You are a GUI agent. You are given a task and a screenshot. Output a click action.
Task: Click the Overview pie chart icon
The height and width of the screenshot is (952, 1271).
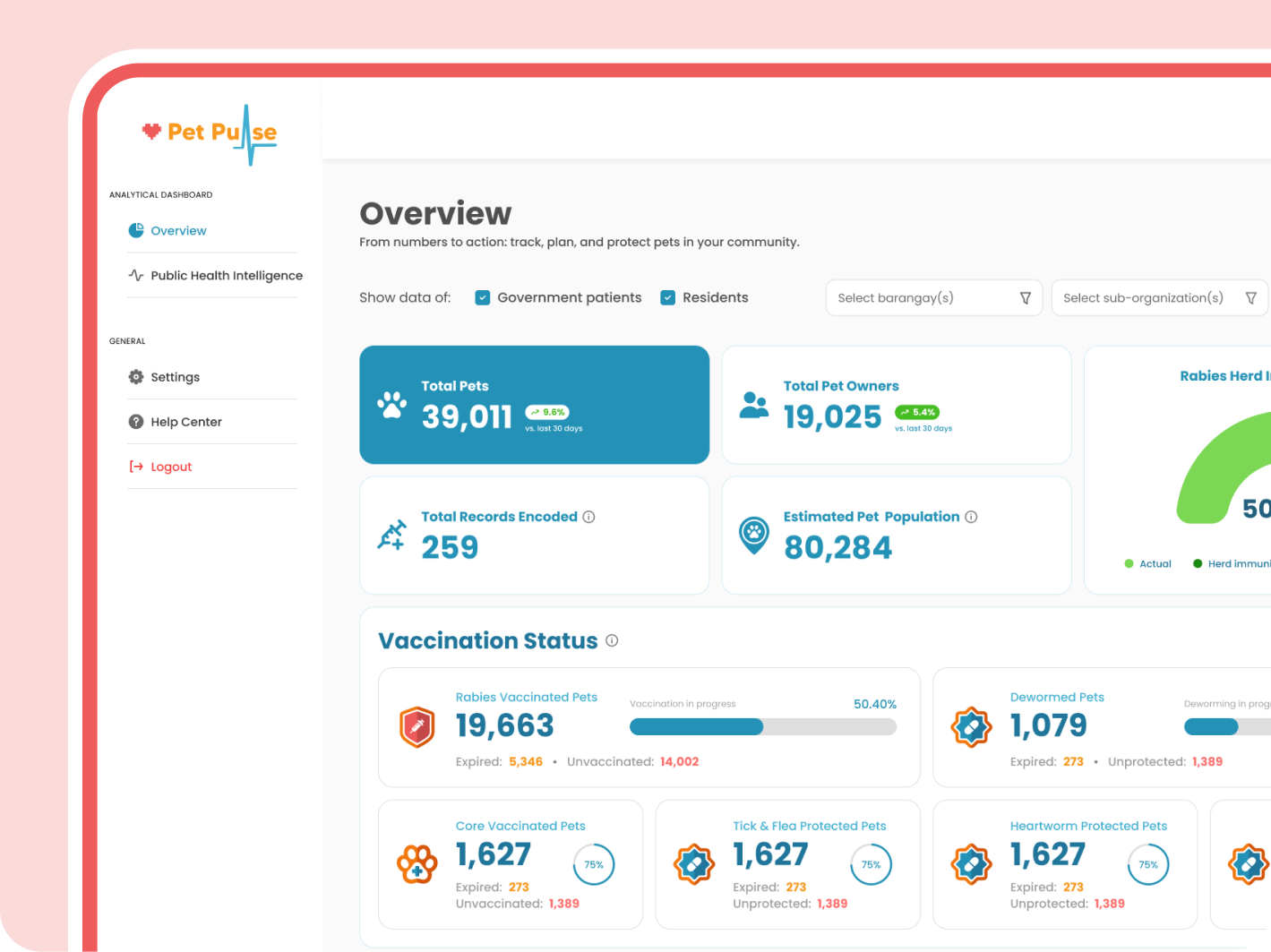click(x=136, y=230)
